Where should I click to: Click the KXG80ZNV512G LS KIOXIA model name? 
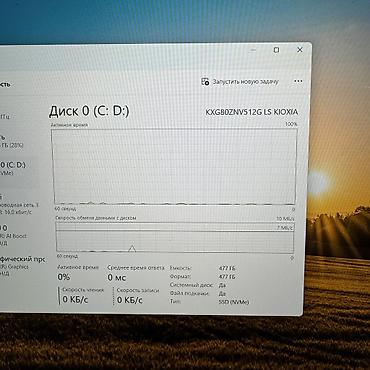point(251,112)
